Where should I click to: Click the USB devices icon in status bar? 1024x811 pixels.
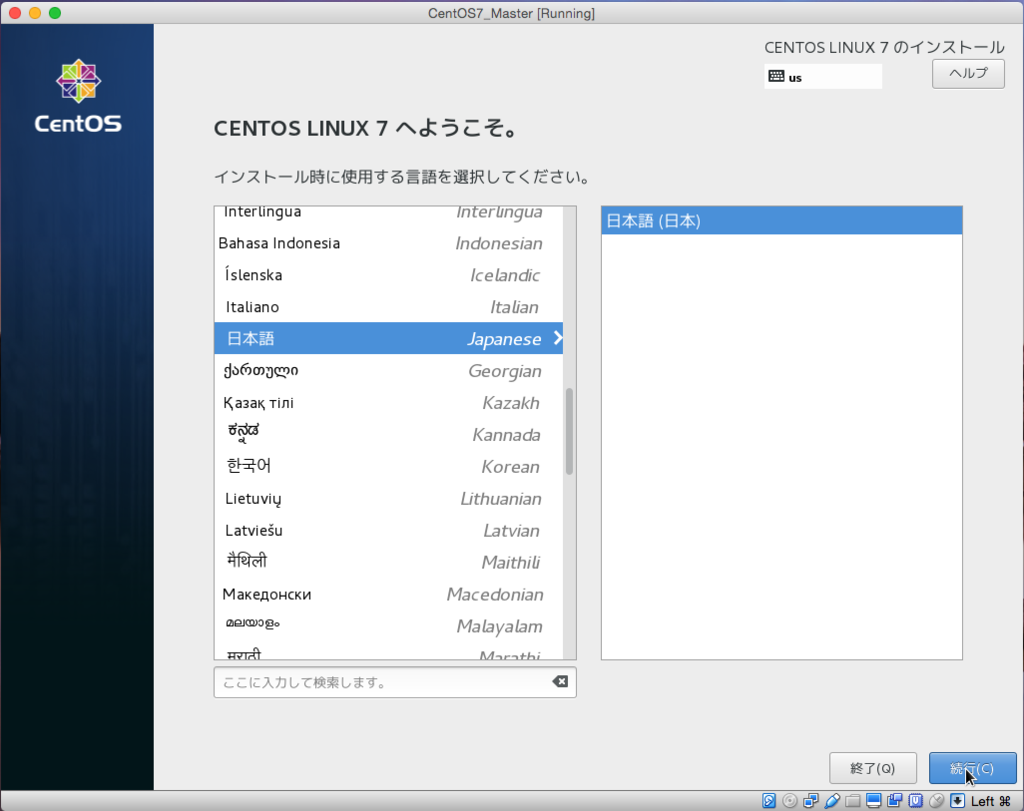pos(832,801)
